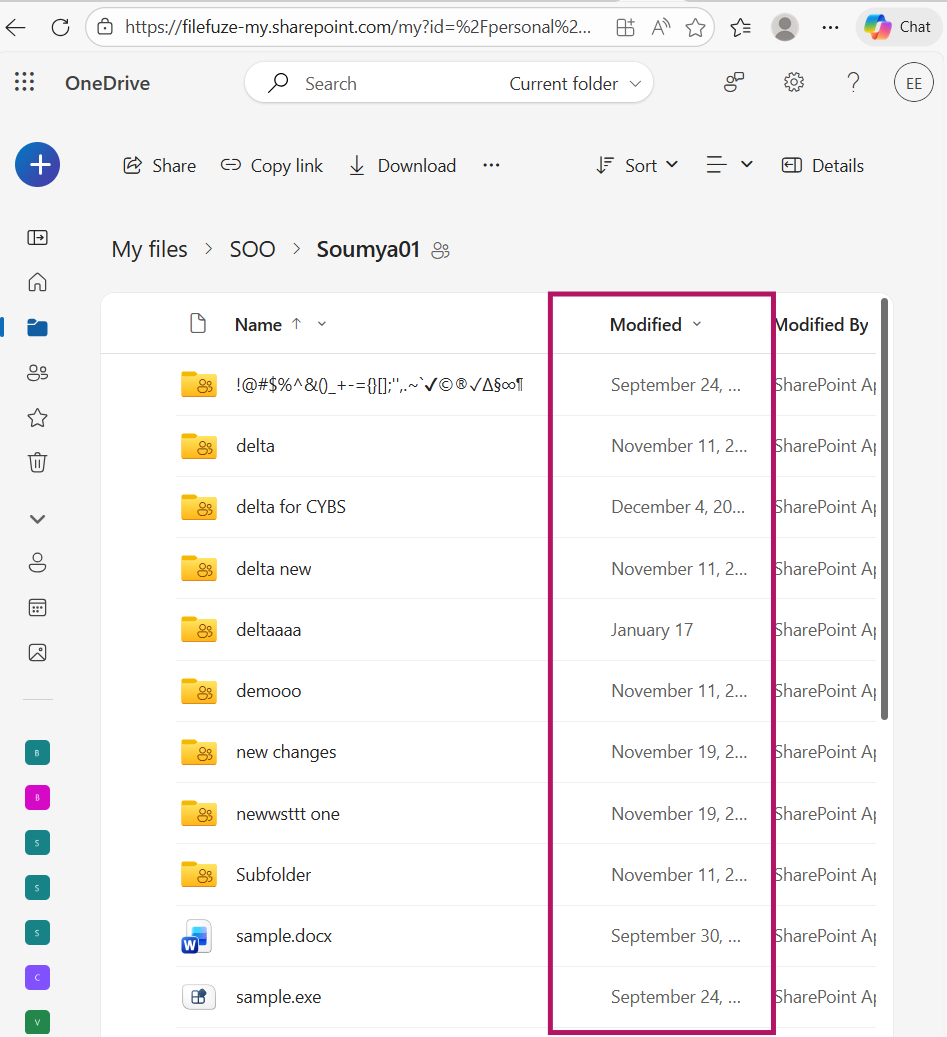Open the Favorites star view

[37, 417]
